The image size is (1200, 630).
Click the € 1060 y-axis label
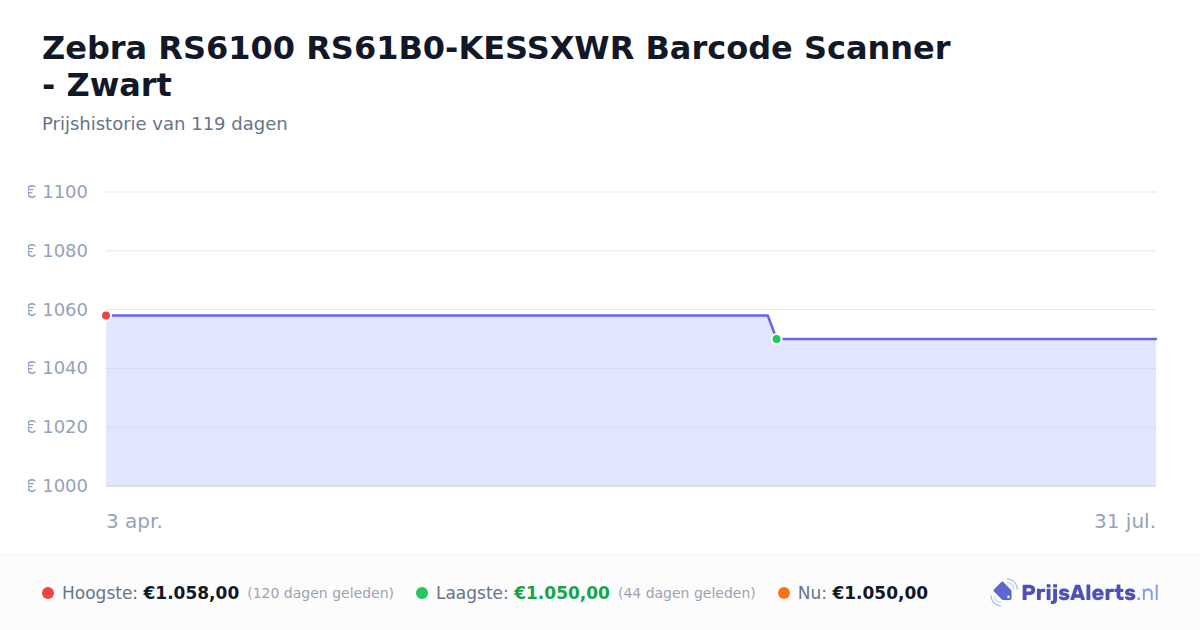[x=57, y=310]
